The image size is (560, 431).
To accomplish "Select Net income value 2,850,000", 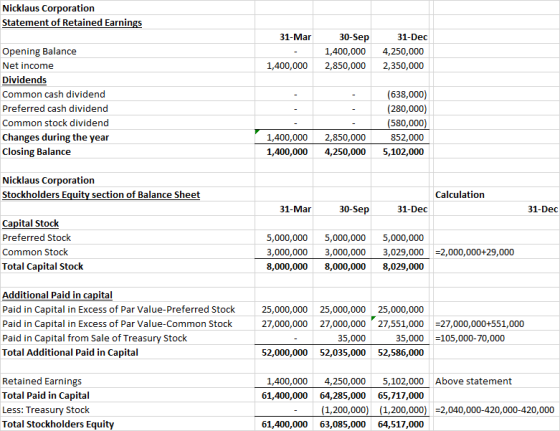I will tap(345, 66).
